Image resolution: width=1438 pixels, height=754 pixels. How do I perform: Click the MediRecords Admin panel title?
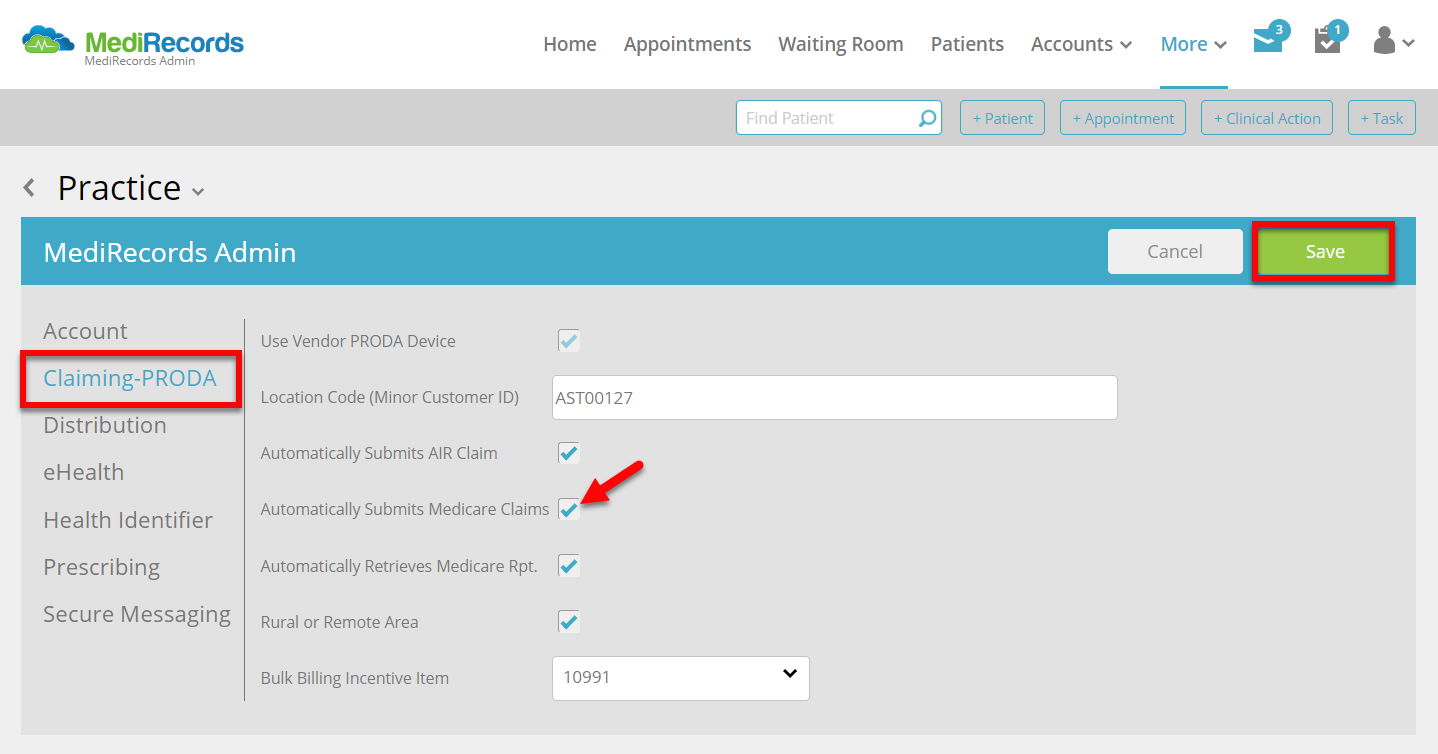pyautogui.click(x=170, y=252)
